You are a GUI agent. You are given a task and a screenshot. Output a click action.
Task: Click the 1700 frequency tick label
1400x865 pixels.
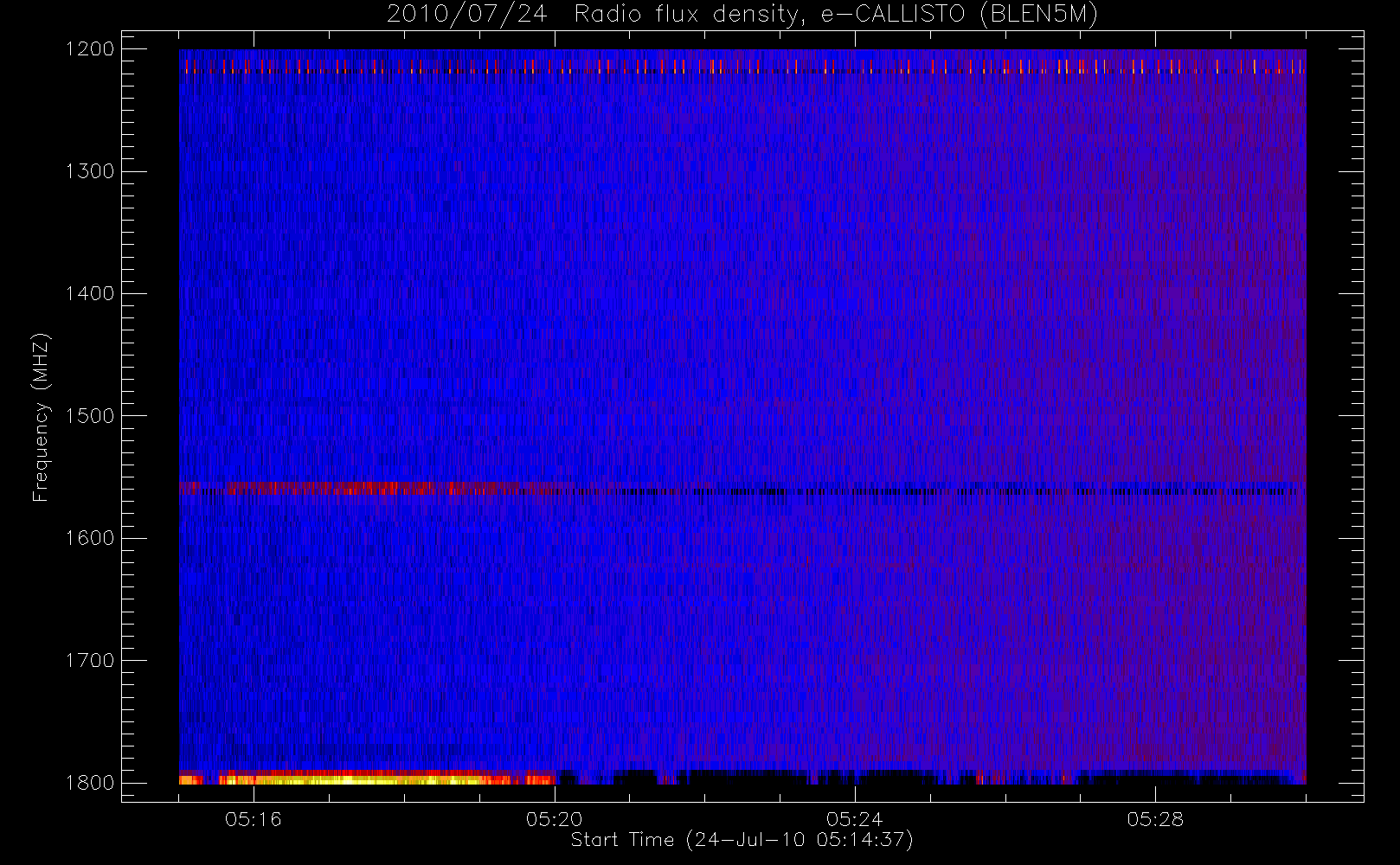pos(90,661)
